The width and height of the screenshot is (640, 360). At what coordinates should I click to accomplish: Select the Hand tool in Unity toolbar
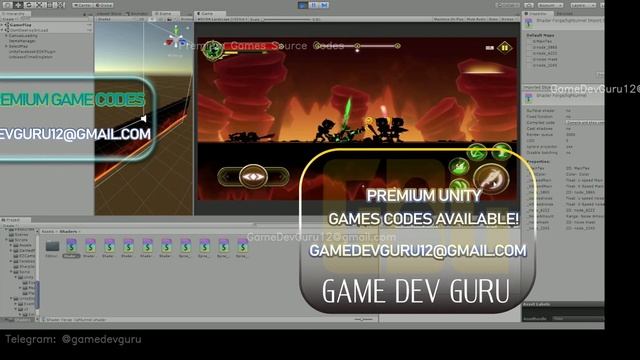tap(8, 5)
